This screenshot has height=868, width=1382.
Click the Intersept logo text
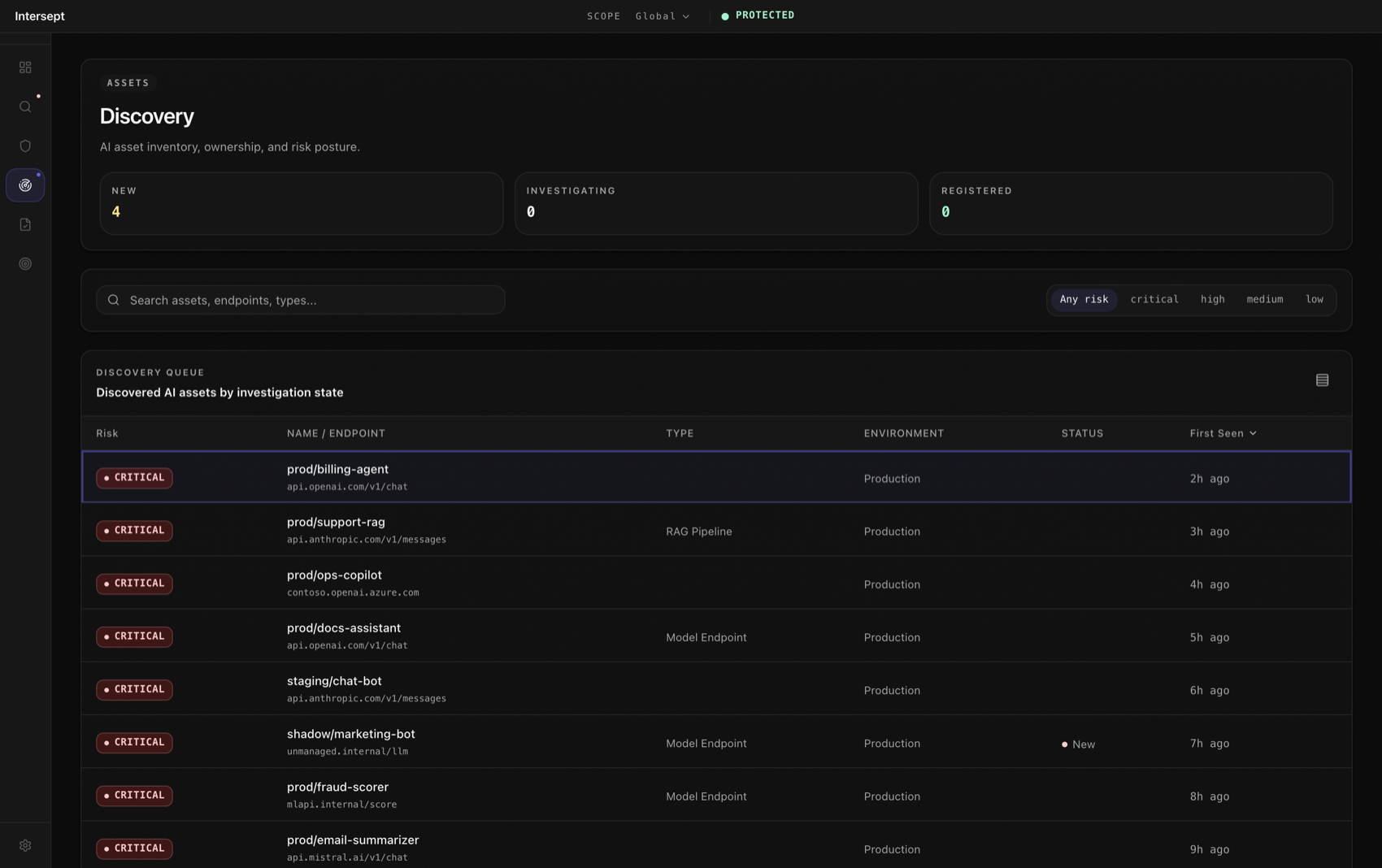[40, 16]
